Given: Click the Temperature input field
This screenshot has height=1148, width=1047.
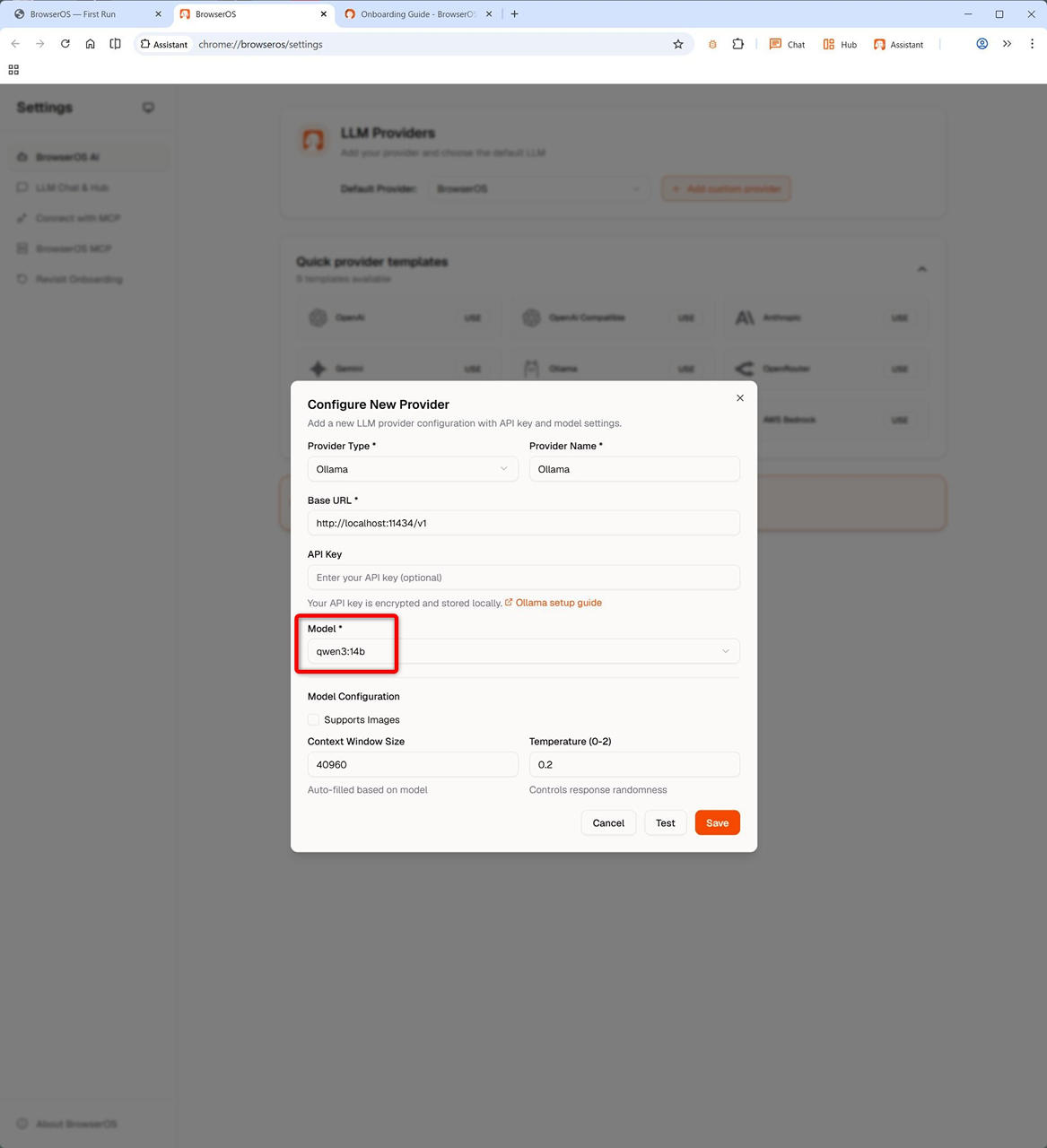Looking at the screenshot, I should [x=633, y=764].
